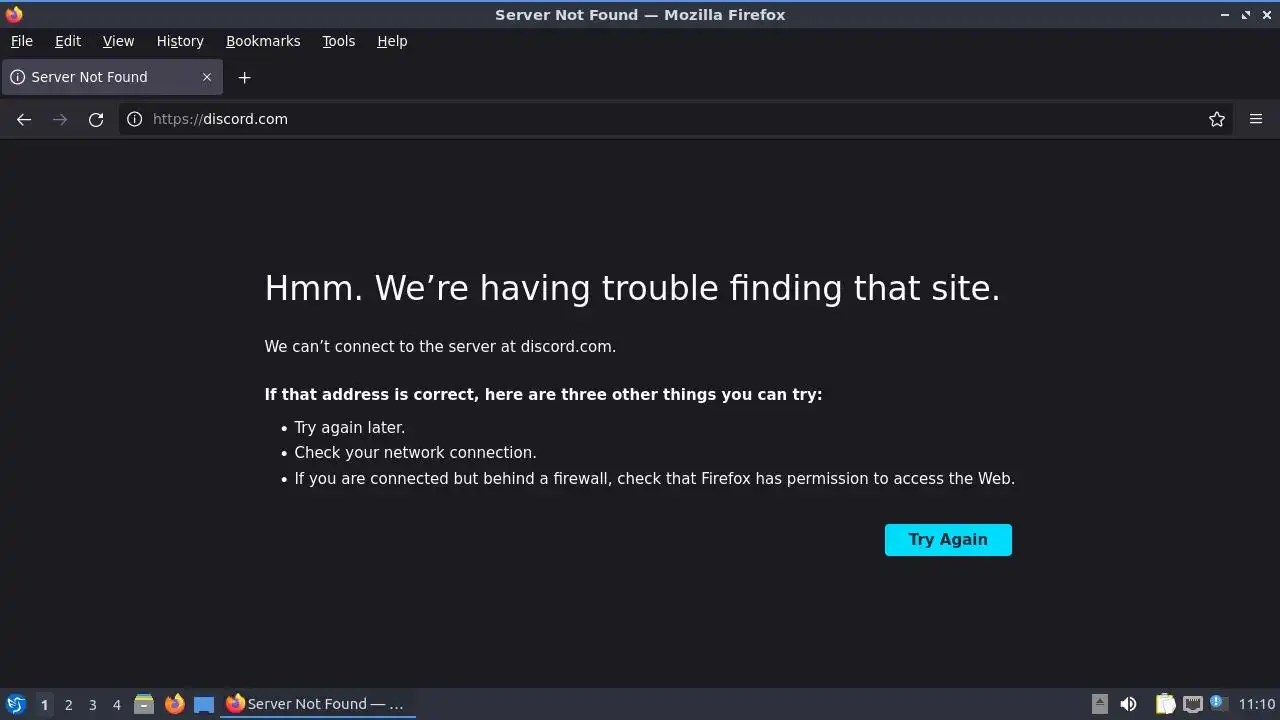Open the clipboard manager tray icon
Screen dimensions: 1280x720
(x=1165, y=704)
